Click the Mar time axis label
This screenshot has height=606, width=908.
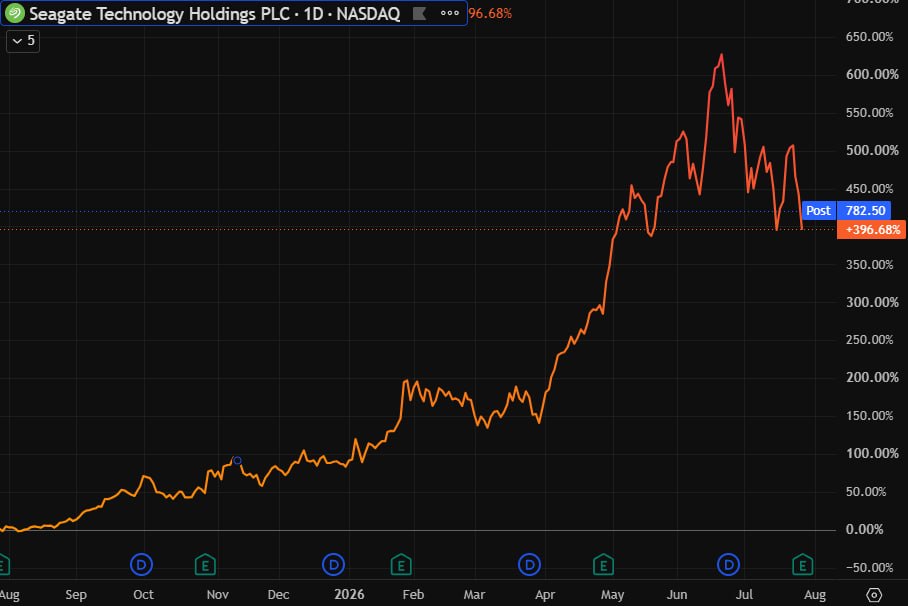point(474,595)
